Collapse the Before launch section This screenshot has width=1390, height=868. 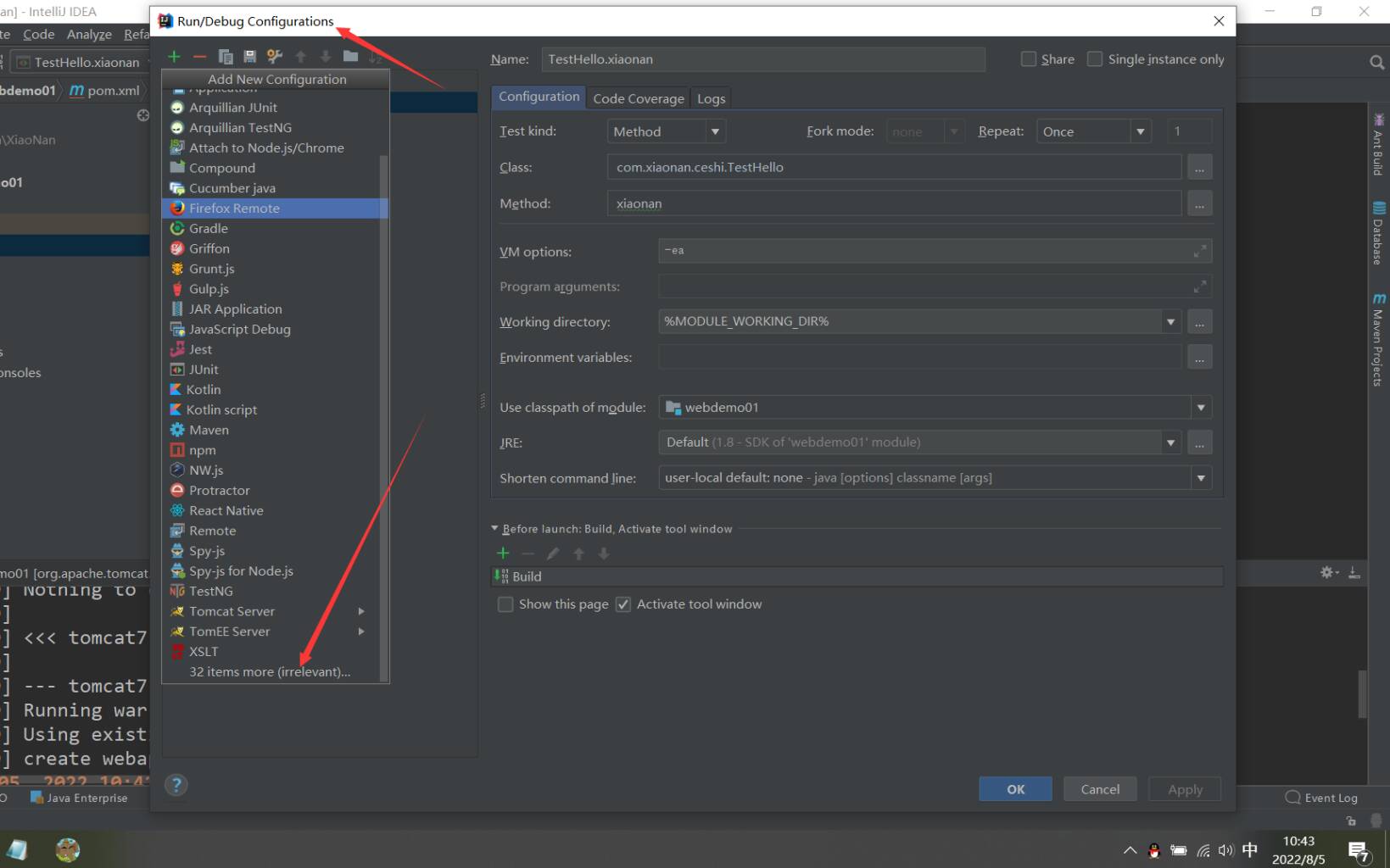click(x=494, y=528)
